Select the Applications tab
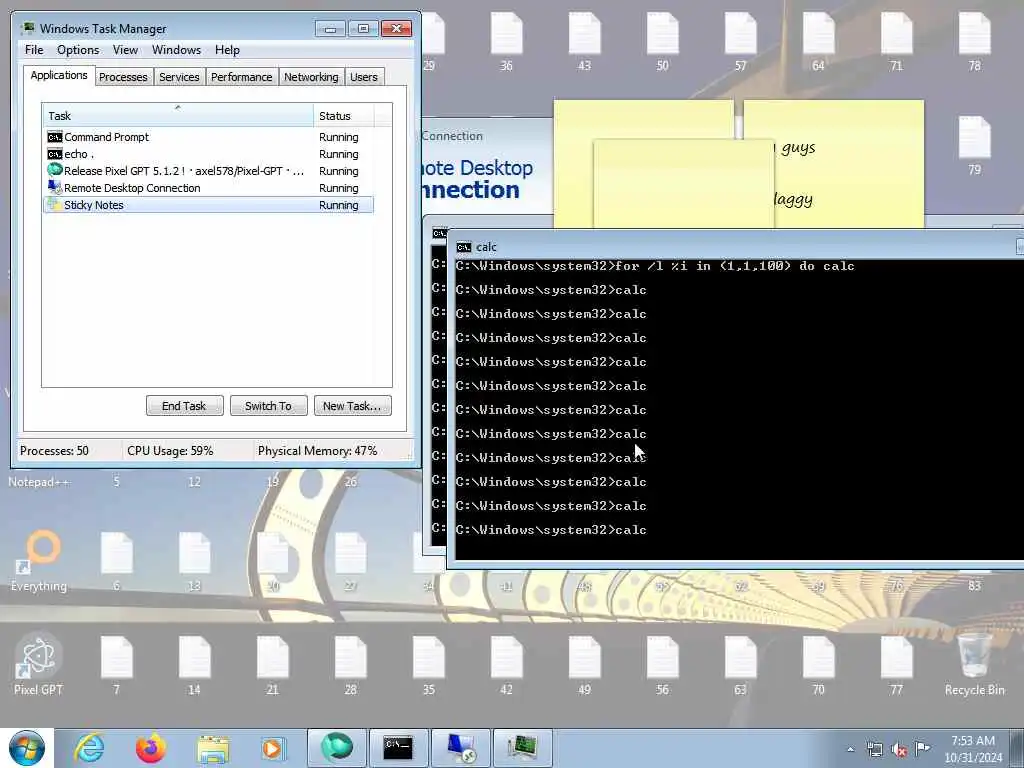The image size is (1024, 768). pyautogui.click(x=59, y=75)
